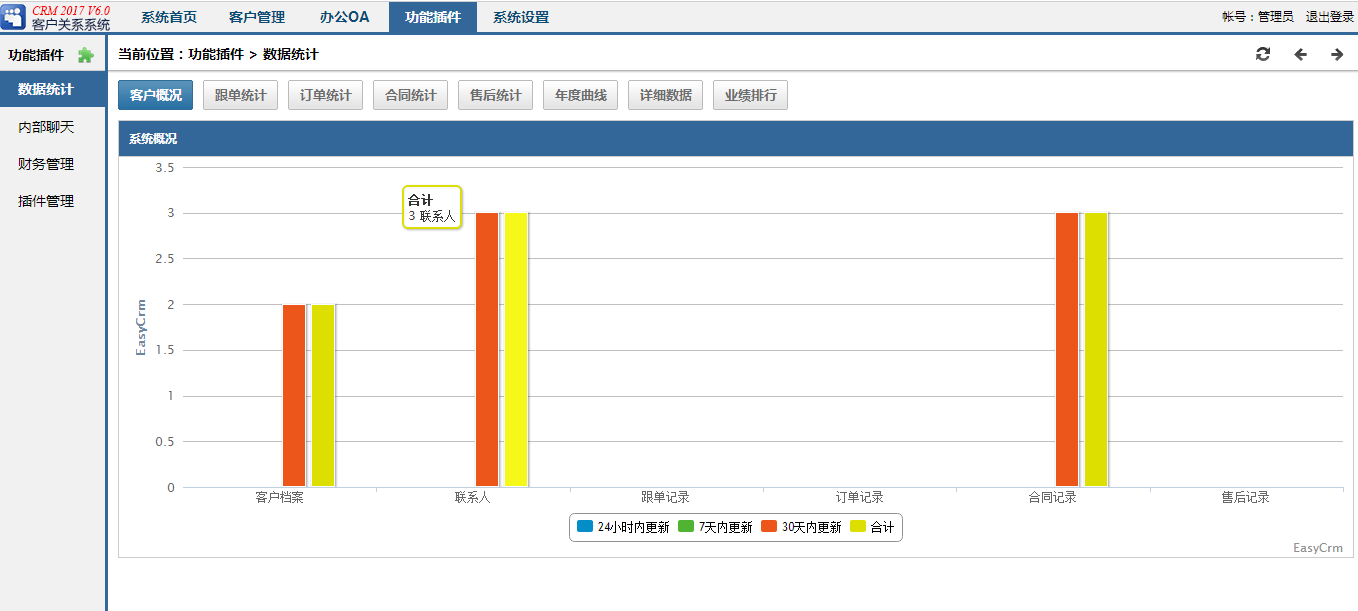Click the green puzzle plugin icon

point(86,55)
